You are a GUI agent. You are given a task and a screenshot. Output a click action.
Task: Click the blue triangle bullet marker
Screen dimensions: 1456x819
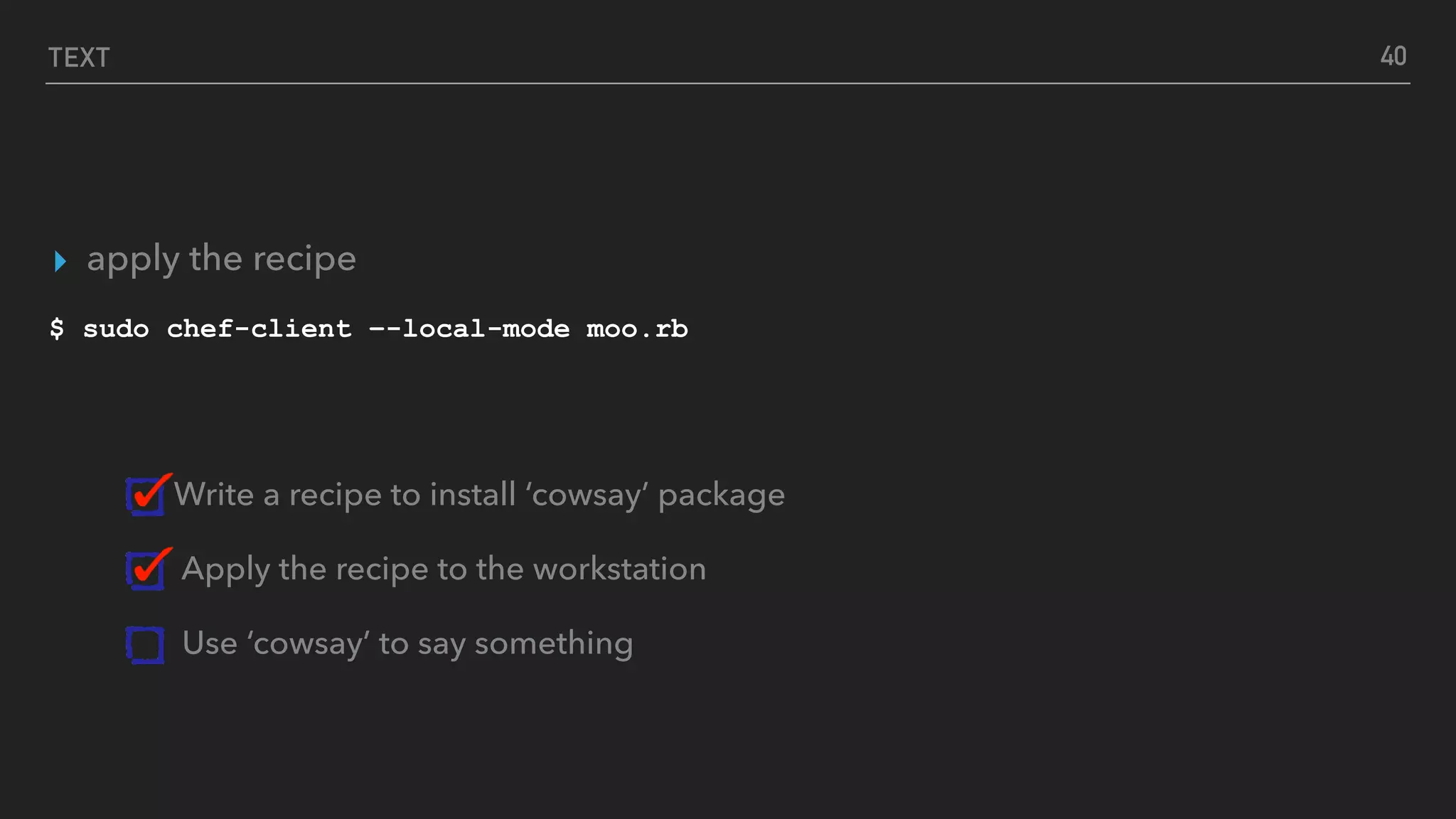pyautogui.click(x=60, y=261)
